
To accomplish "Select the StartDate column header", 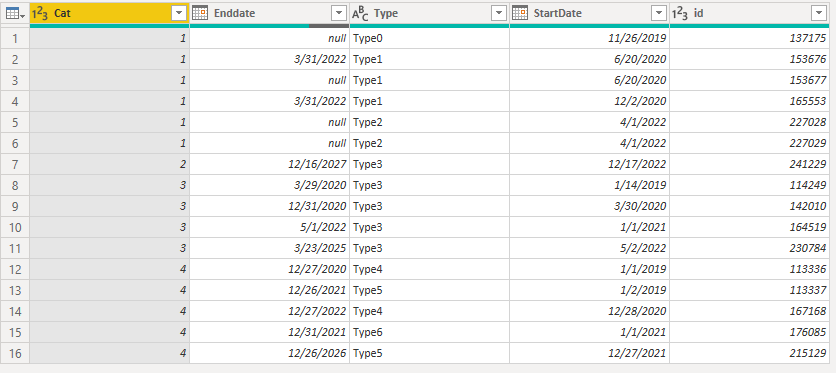I will 589,14.
